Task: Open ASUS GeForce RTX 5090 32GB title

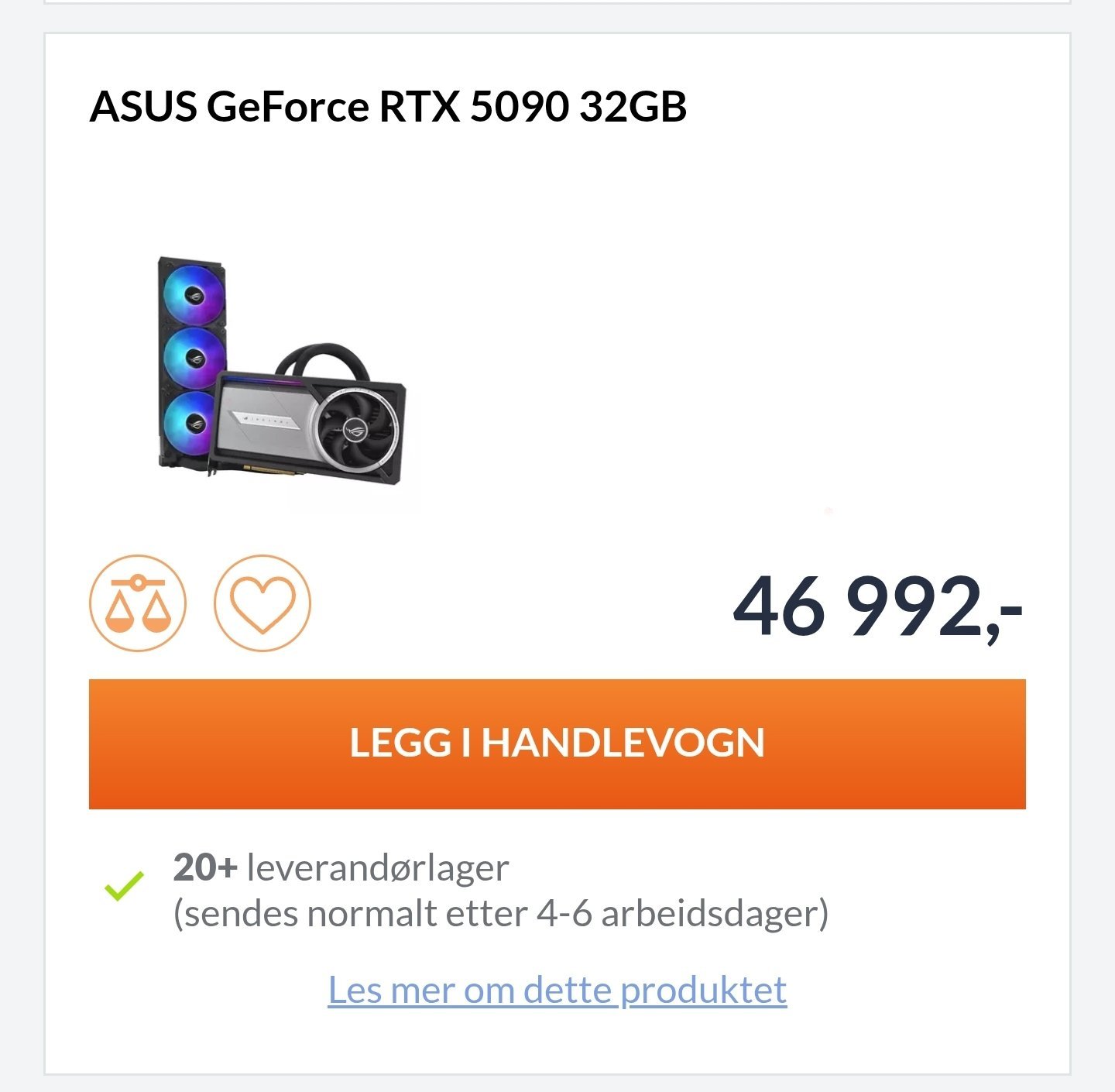Action: (x=388, y=106)
